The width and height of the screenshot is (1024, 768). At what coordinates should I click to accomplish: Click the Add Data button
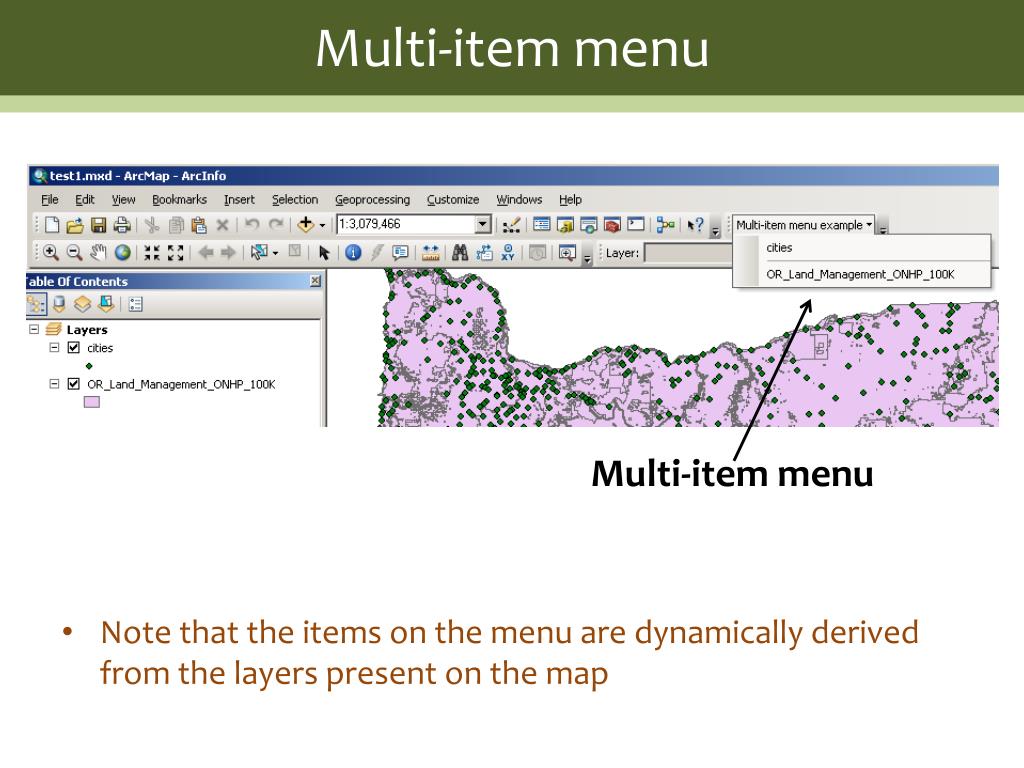(305, 225)
